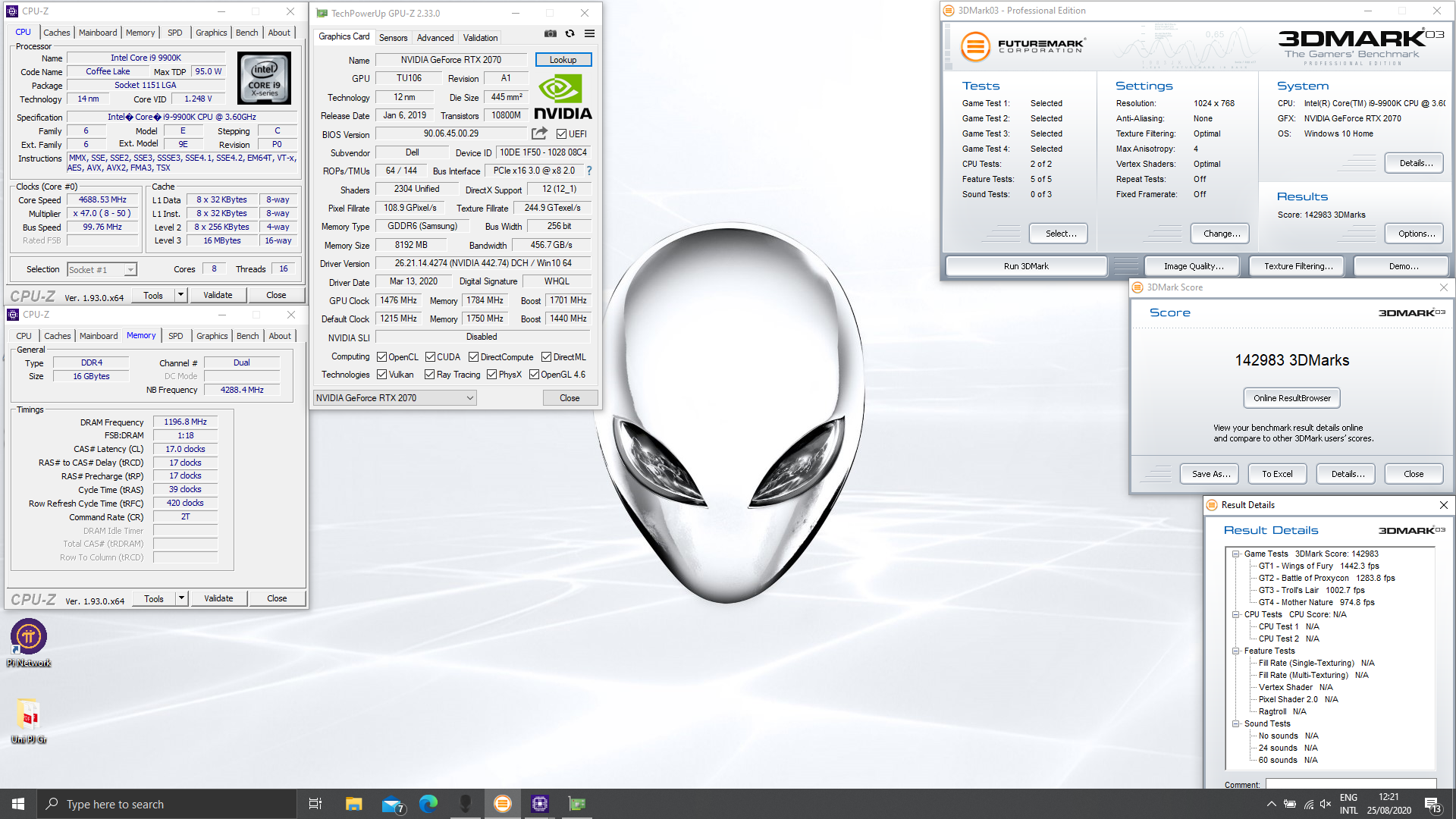Viewport: 1456px width, 819px height.
Task: Open Image Quality settings in 3DMark03
Action: click(x=1194, y=266)
